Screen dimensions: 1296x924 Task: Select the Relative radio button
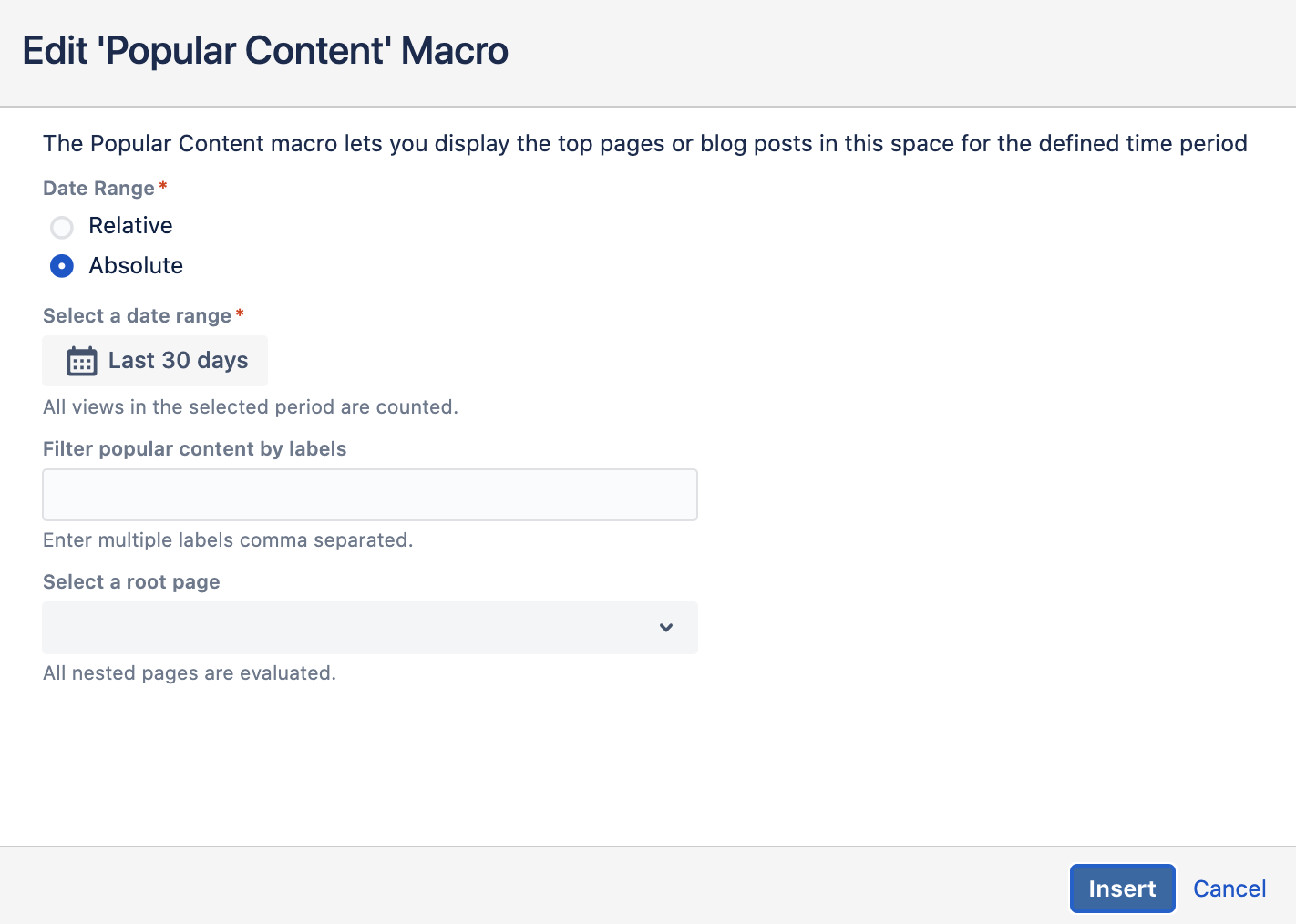click(62, 227)
